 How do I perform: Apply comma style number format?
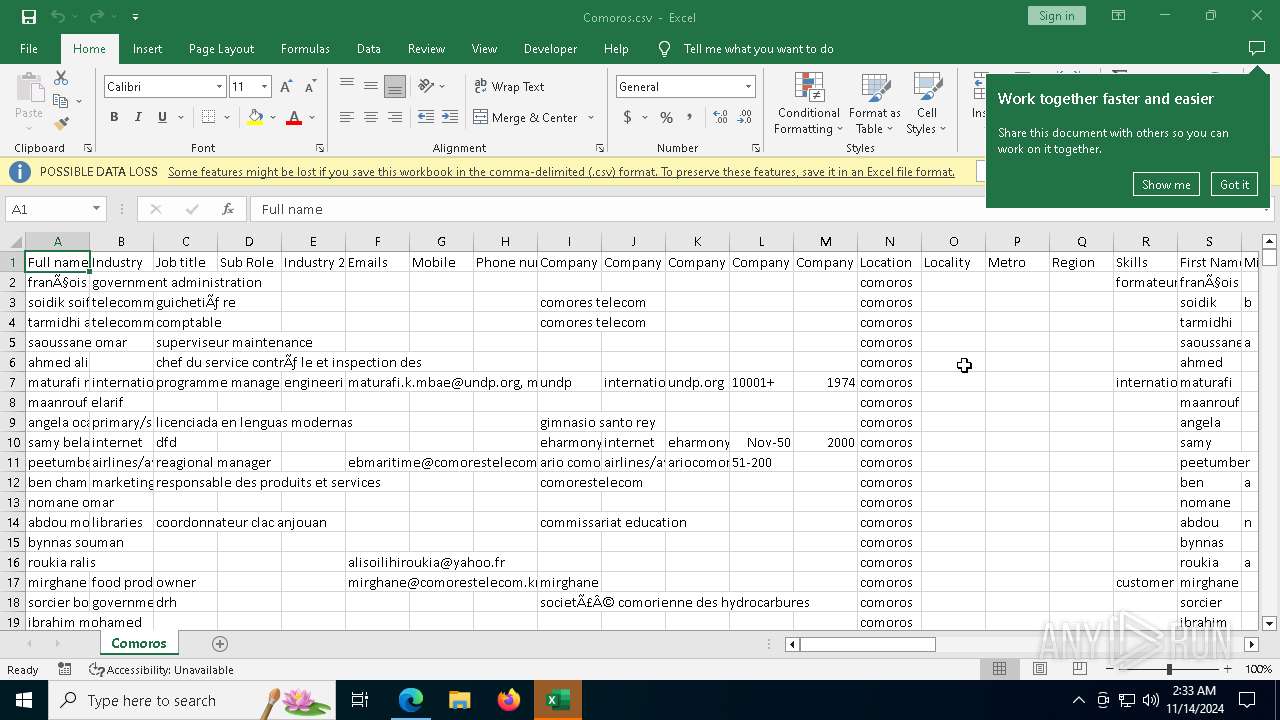coord(691,117)
